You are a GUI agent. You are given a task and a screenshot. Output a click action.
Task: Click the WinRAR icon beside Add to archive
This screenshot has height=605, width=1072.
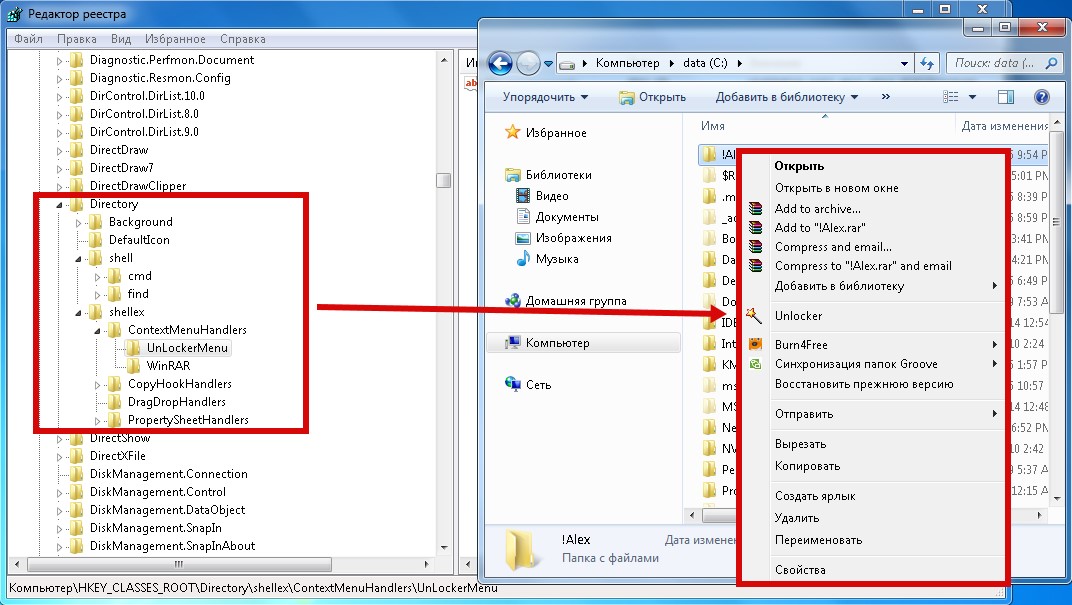(756, 209)
